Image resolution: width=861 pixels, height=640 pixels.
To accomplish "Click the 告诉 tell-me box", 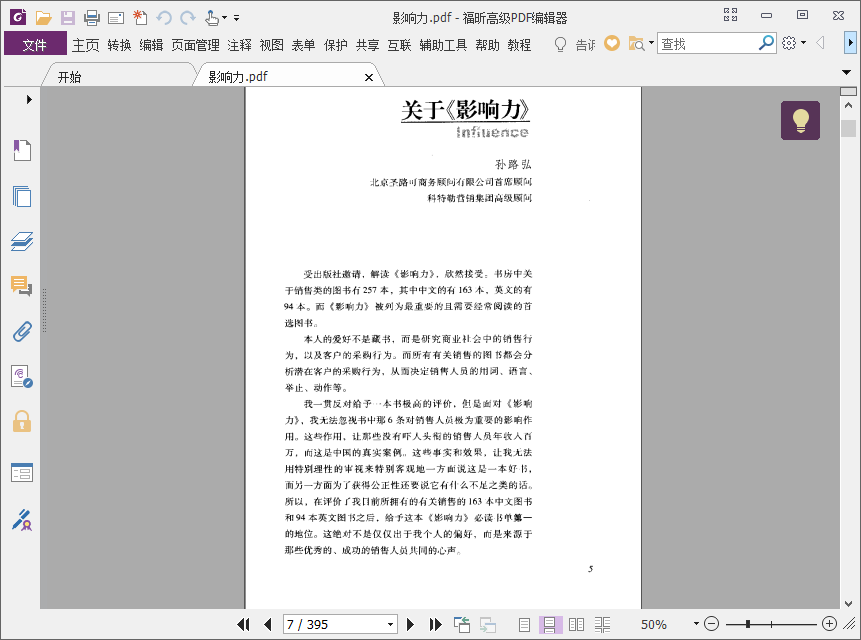I will point(575,44).
